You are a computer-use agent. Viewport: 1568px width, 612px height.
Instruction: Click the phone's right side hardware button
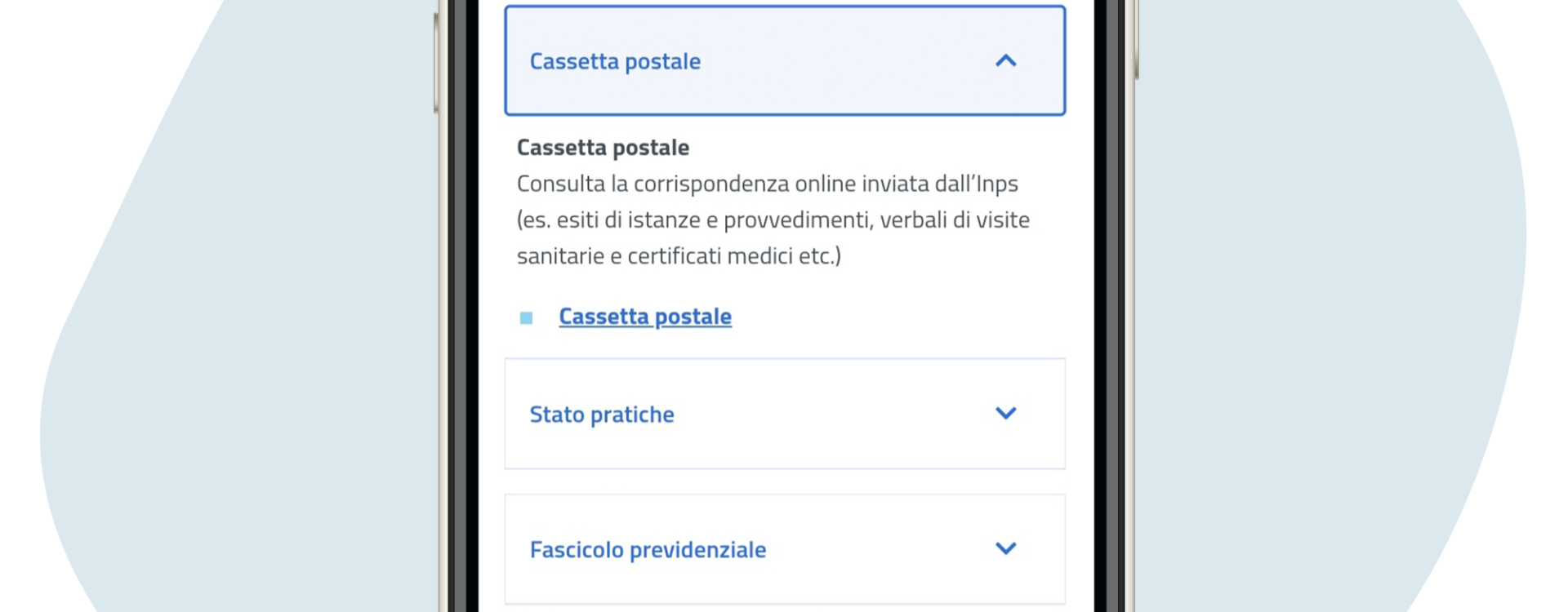pyautogui.click(x=1137, y=39)
